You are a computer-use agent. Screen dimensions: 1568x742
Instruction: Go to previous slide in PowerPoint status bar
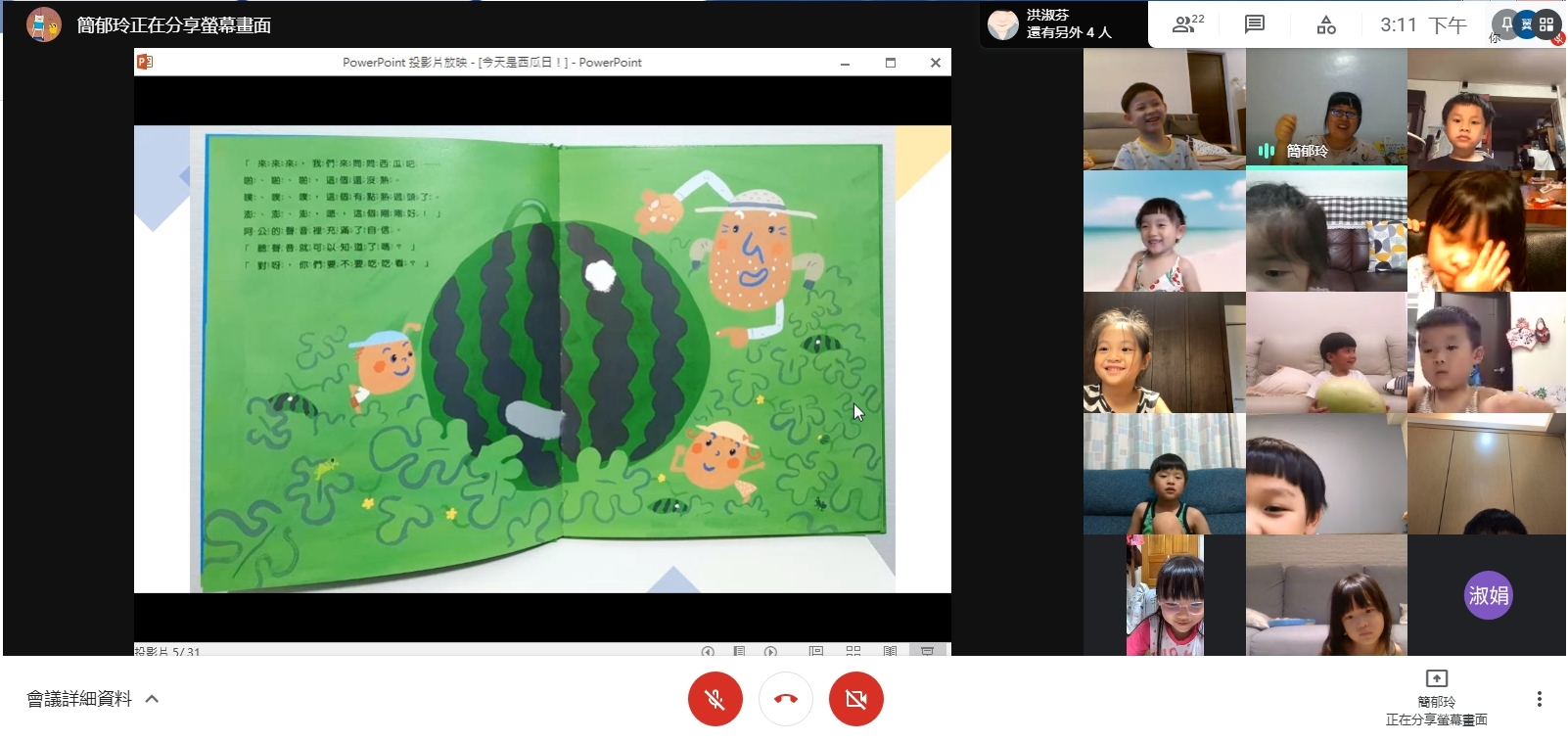(708, 651)
